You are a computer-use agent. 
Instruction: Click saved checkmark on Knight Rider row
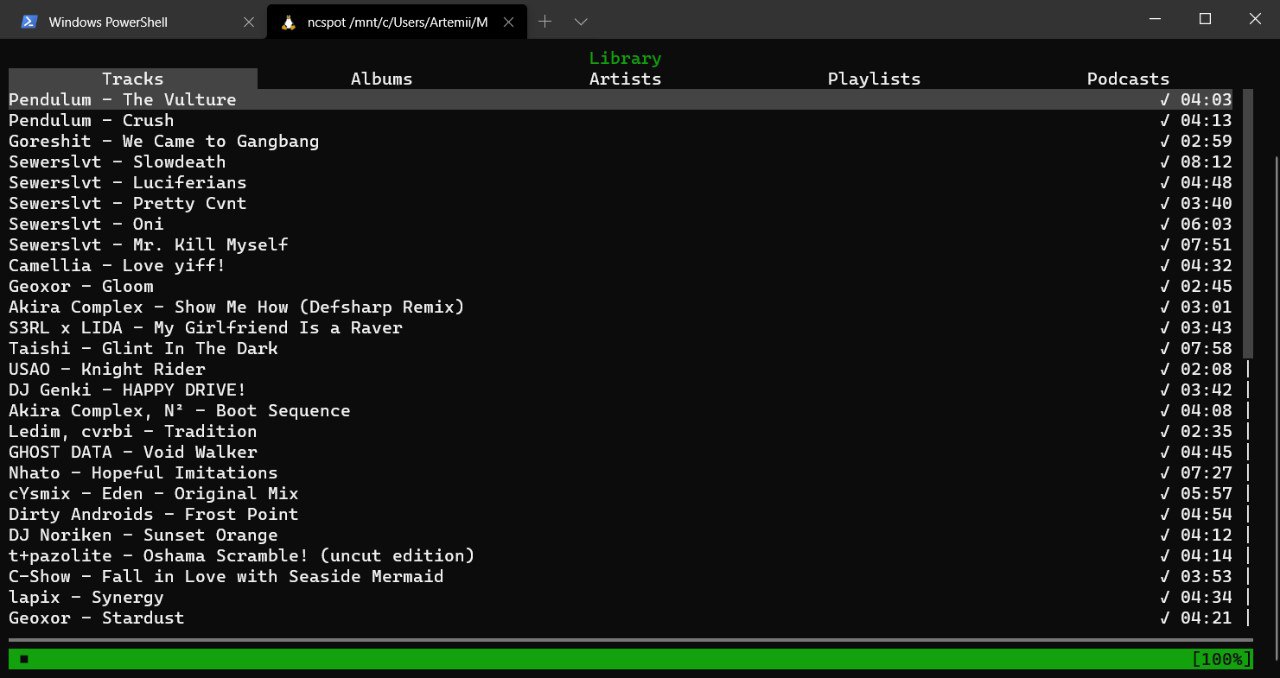[x=1165, y=369]
